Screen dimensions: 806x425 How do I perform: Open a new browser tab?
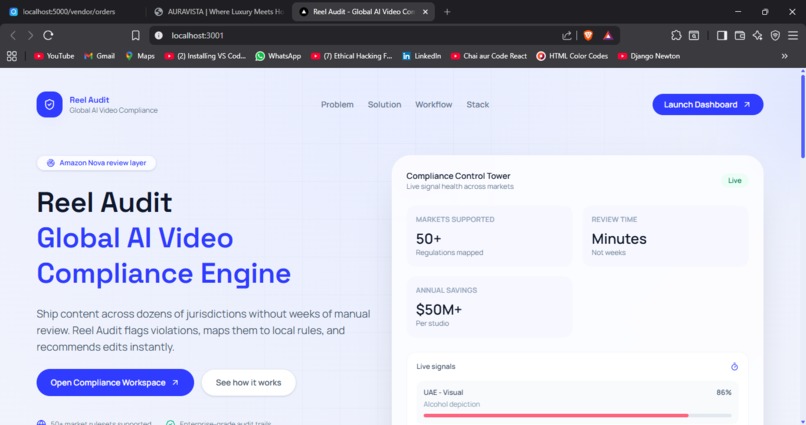click(447, 11)
